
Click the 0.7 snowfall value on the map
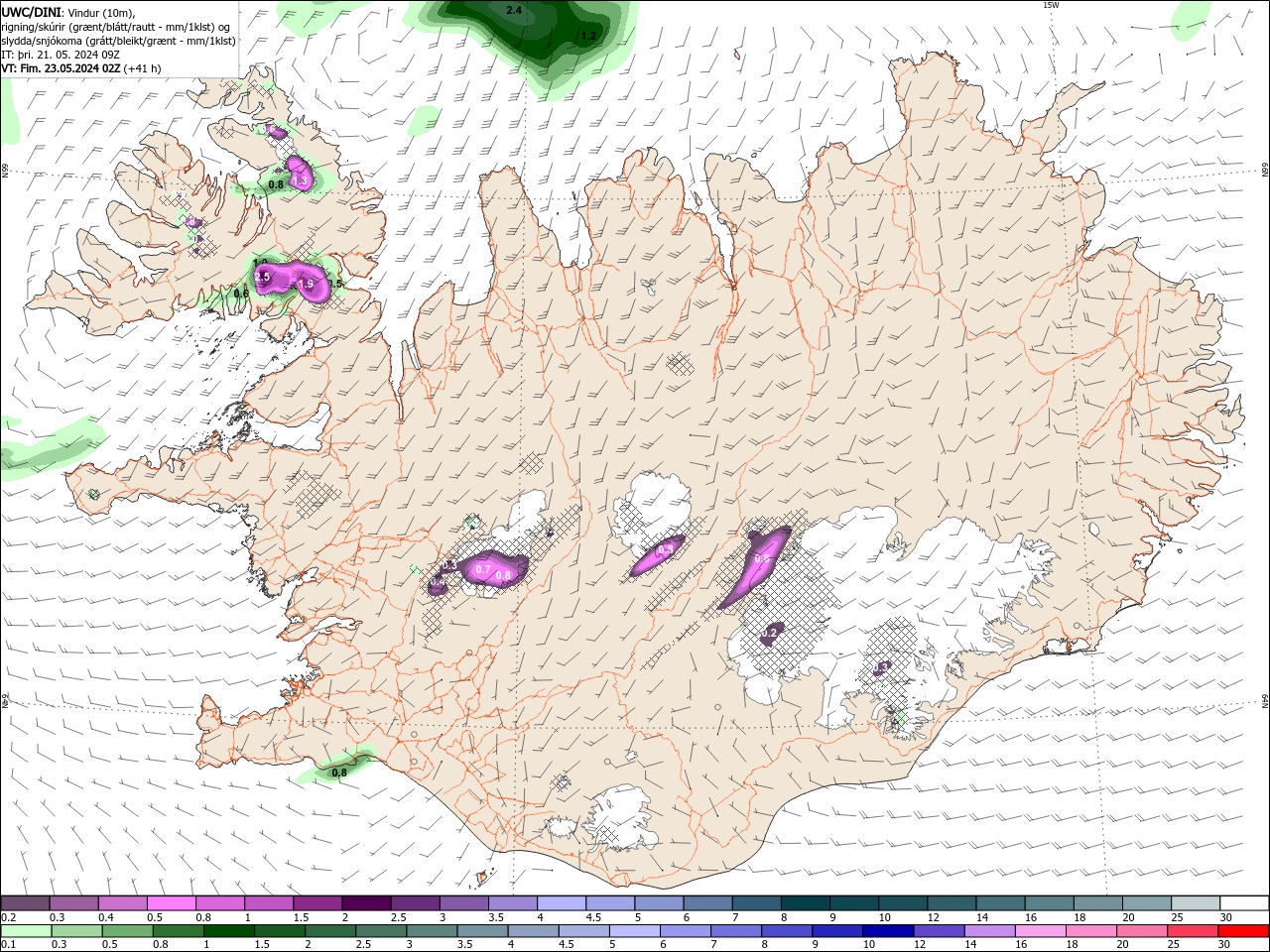483,569
